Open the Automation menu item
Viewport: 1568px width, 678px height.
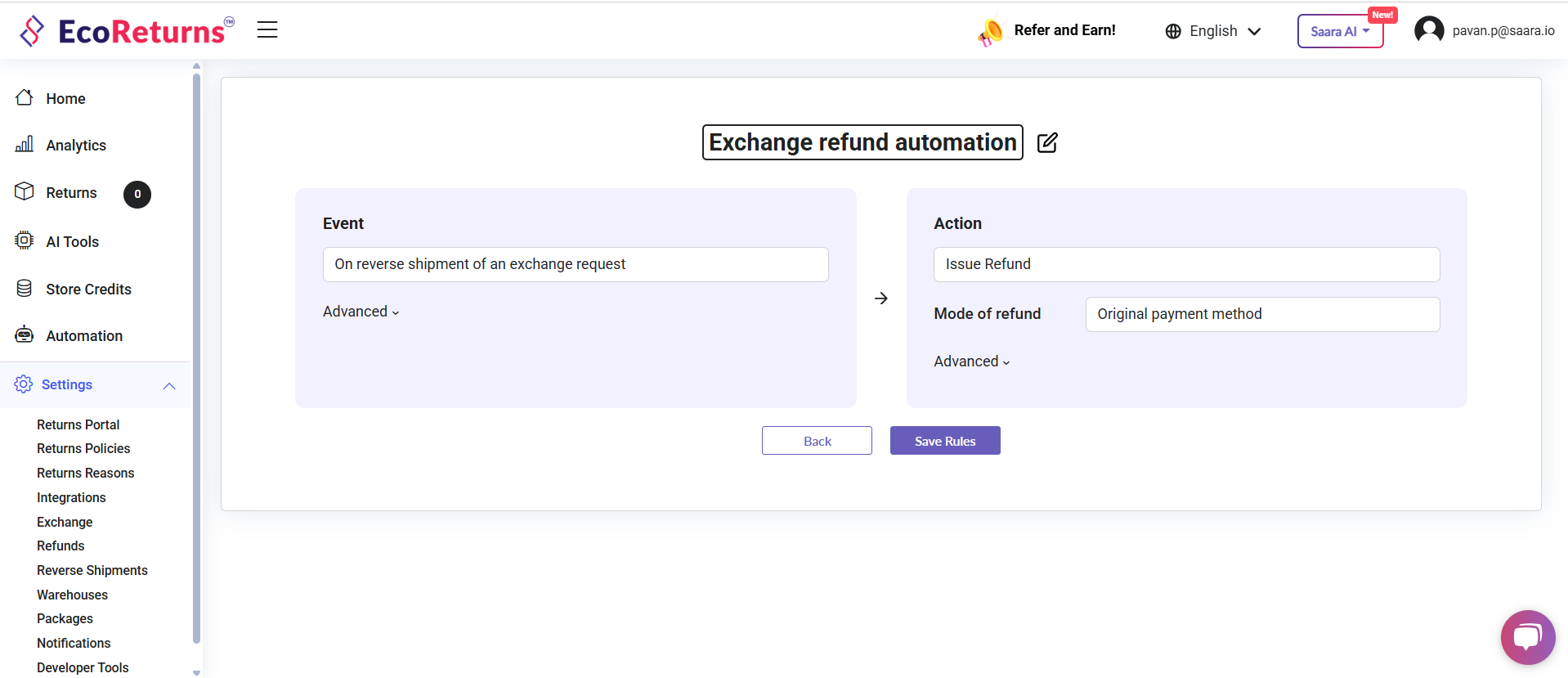(84, 336)
